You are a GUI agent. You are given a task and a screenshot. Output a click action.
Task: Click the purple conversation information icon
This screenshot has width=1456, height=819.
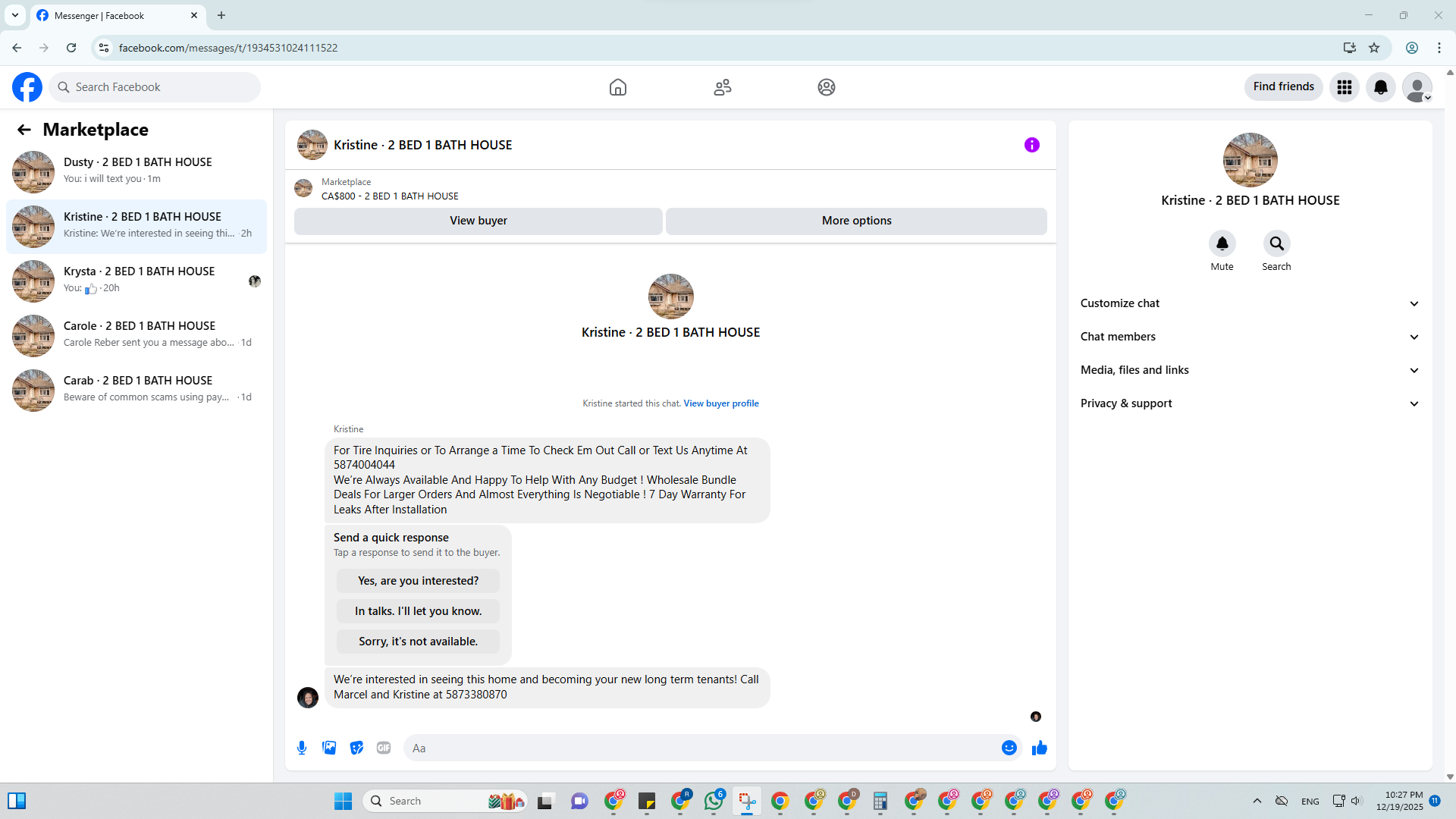[1031, 145]
